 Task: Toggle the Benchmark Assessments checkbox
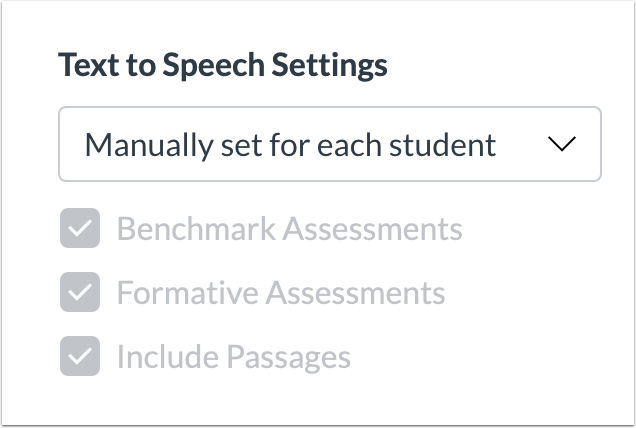coord(80,228)
